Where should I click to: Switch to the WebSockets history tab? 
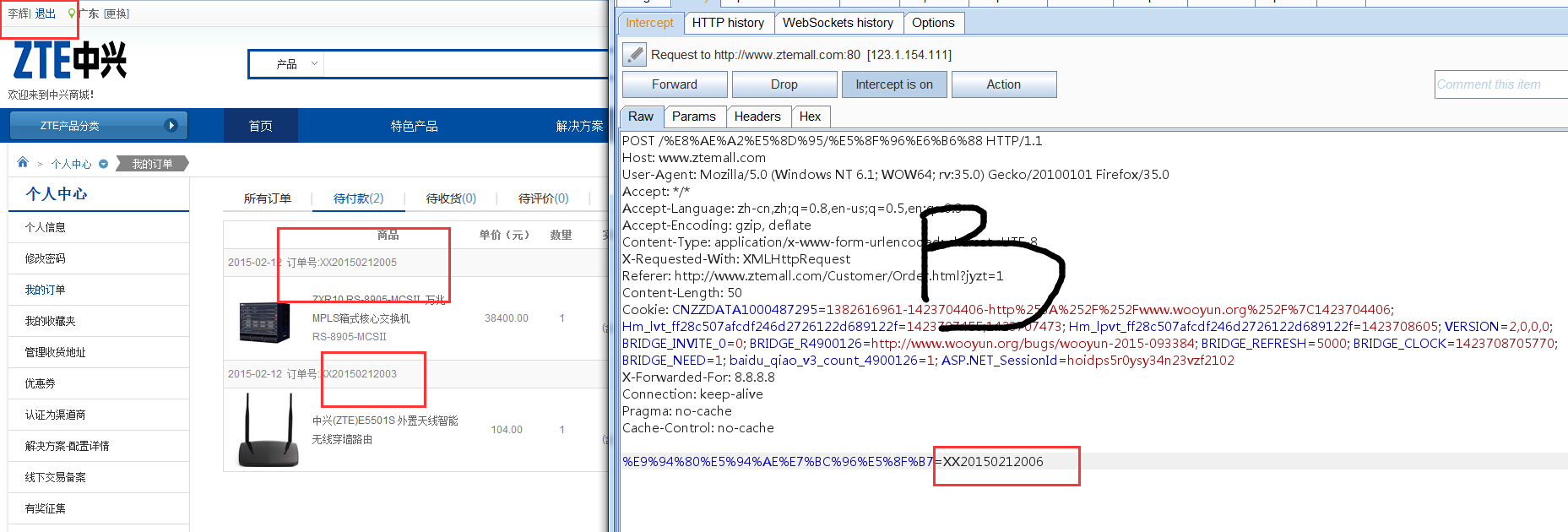coord(838,23)
